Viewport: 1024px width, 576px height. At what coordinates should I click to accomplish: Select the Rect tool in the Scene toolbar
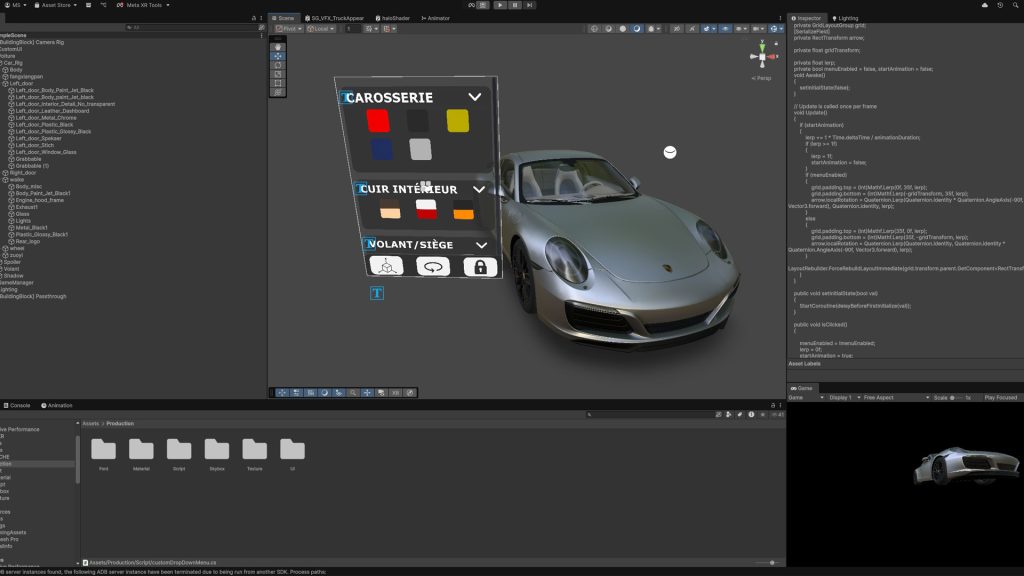278,84
